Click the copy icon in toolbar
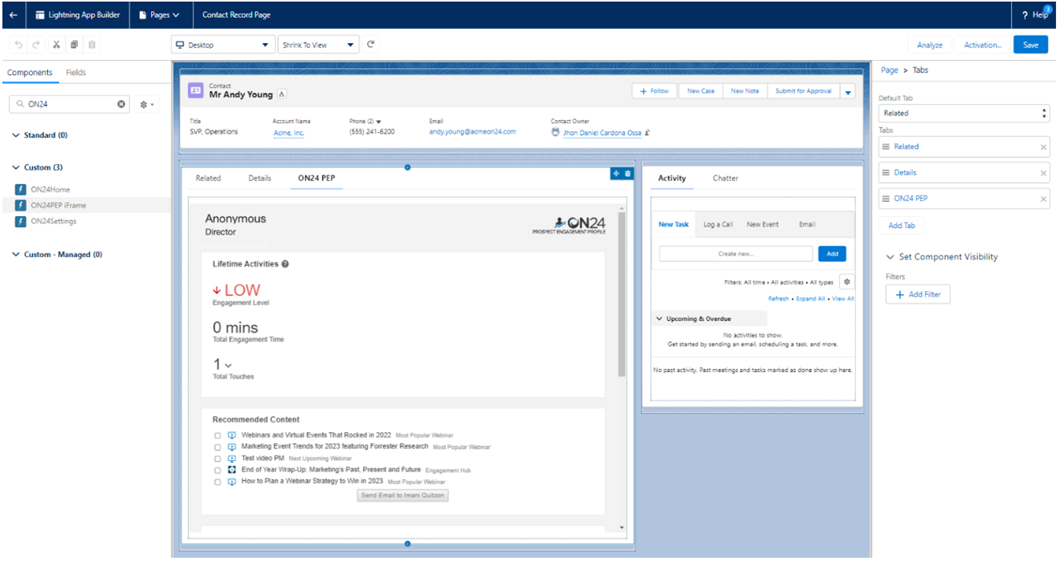The image size is (1060, 561). pyautogui.click(x=74, y=45)
